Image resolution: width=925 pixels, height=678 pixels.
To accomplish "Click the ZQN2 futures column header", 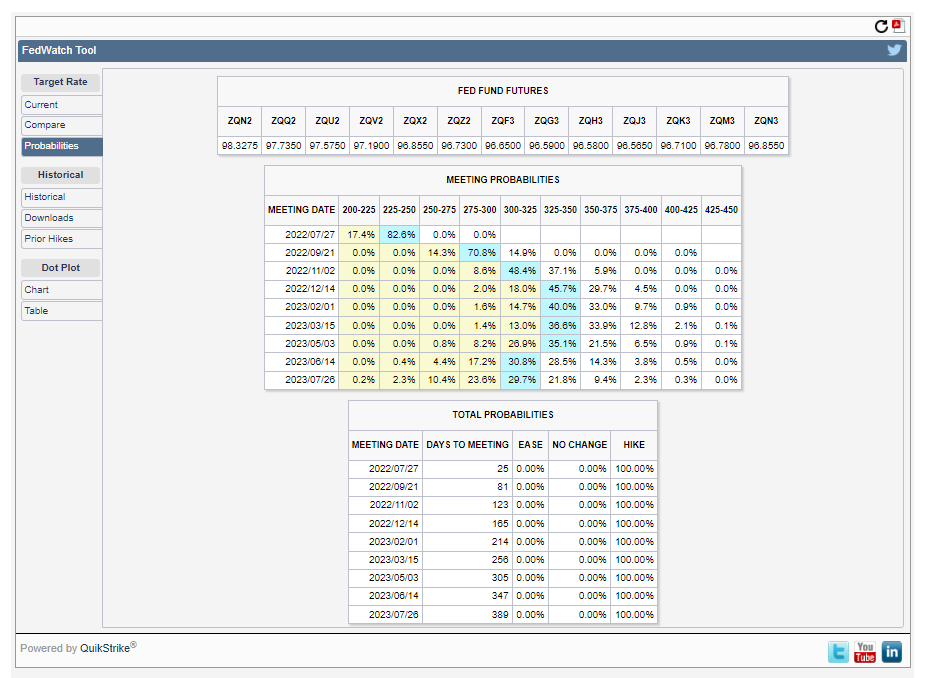I will [x=240, y=120].
